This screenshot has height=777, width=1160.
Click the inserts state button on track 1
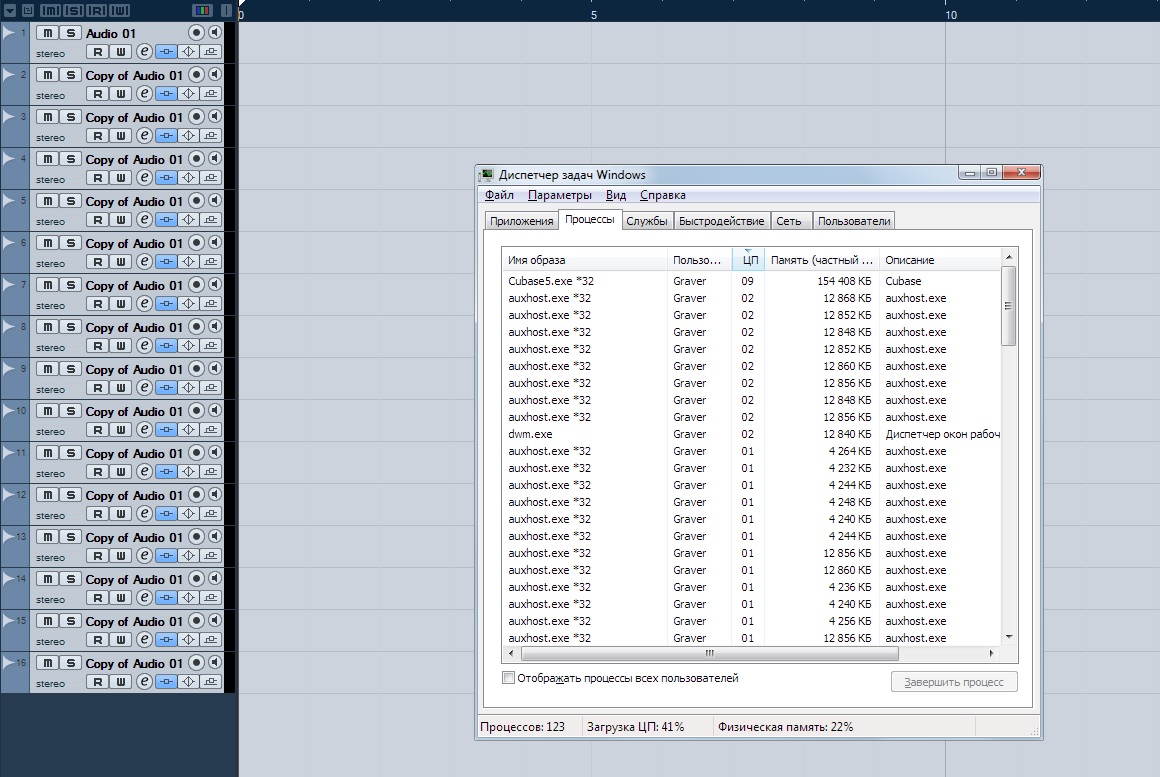(x=166, y=52)
